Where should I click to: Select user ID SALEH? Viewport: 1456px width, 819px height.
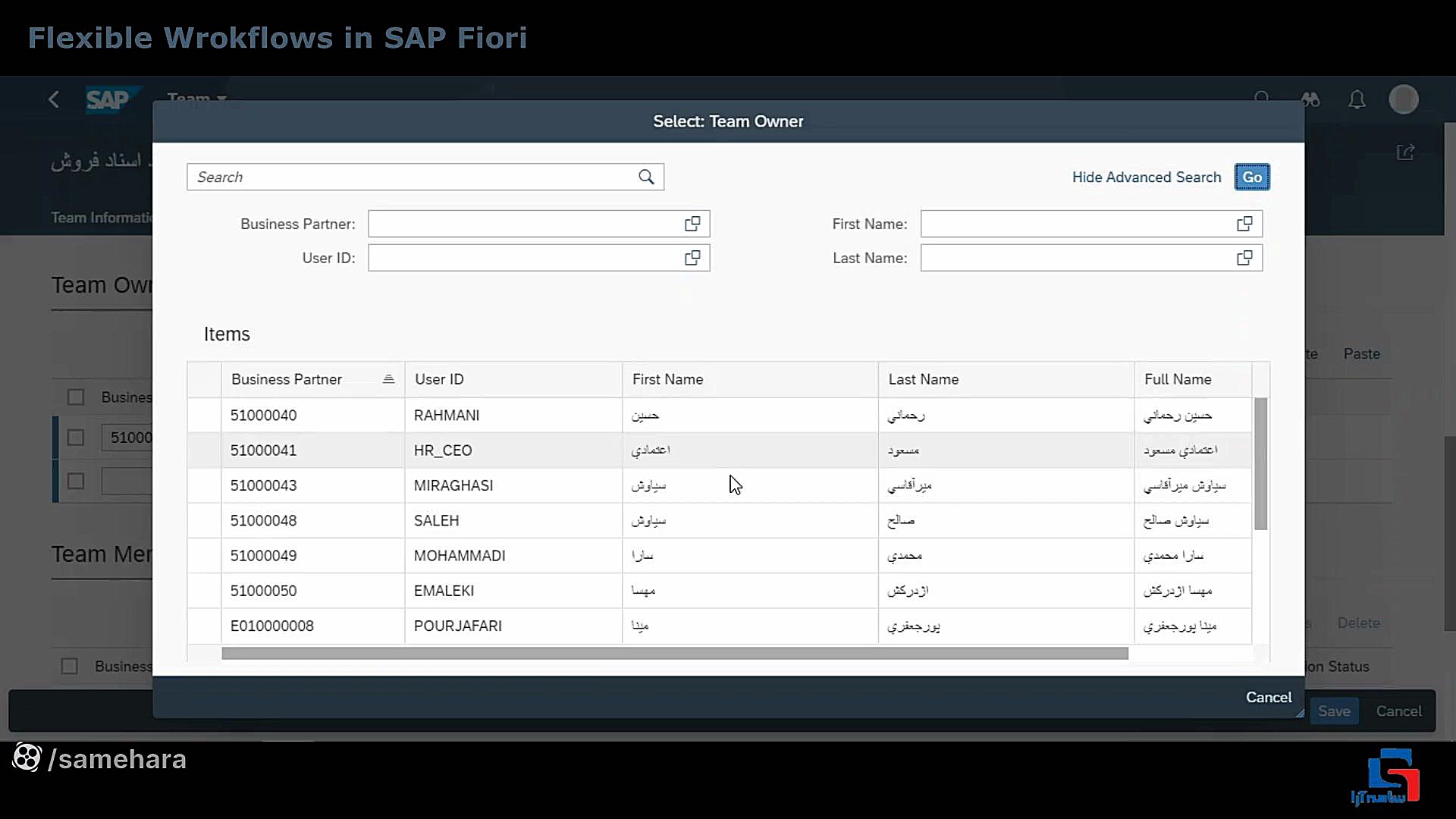tap(436, 521)
